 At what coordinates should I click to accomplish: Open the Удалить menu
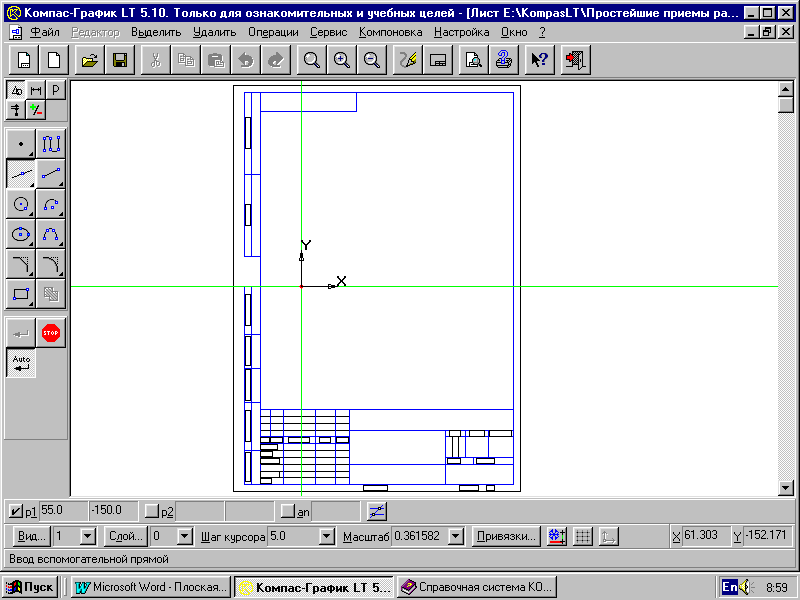click(x=214, y=33)
